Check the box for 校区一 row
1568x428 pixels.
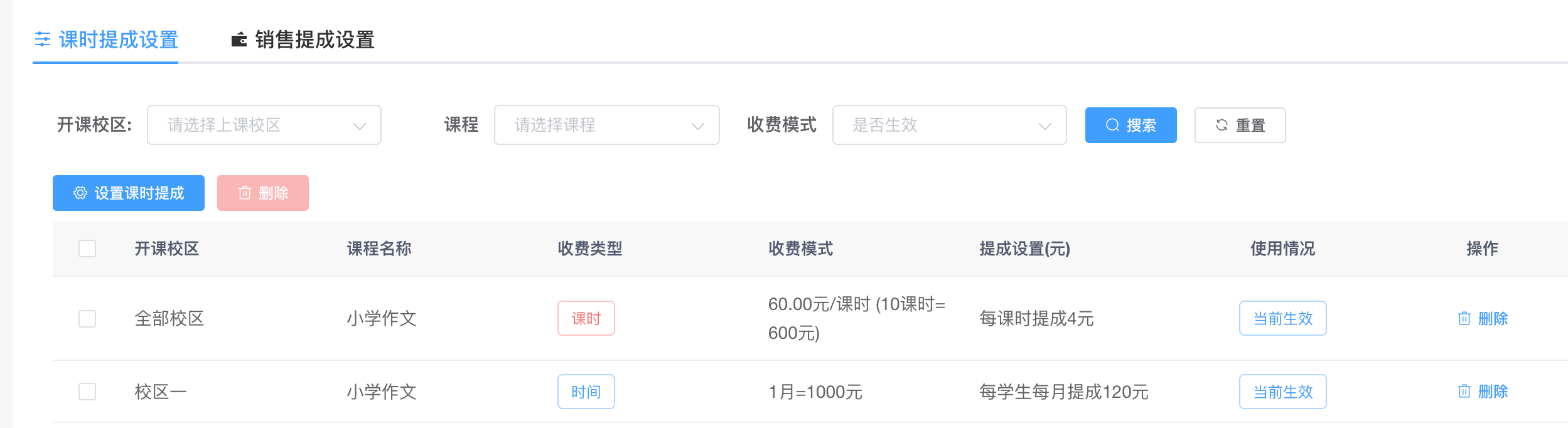click(87, 392)
